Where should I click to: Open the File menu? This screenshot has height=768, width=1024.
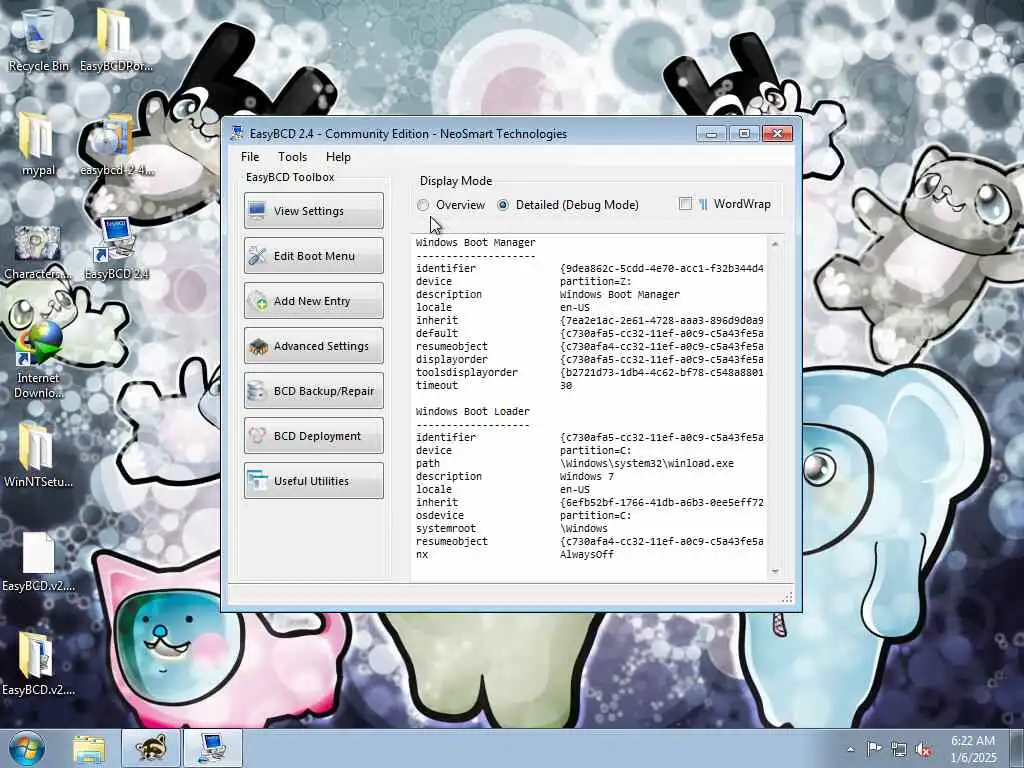pos(249,157)
